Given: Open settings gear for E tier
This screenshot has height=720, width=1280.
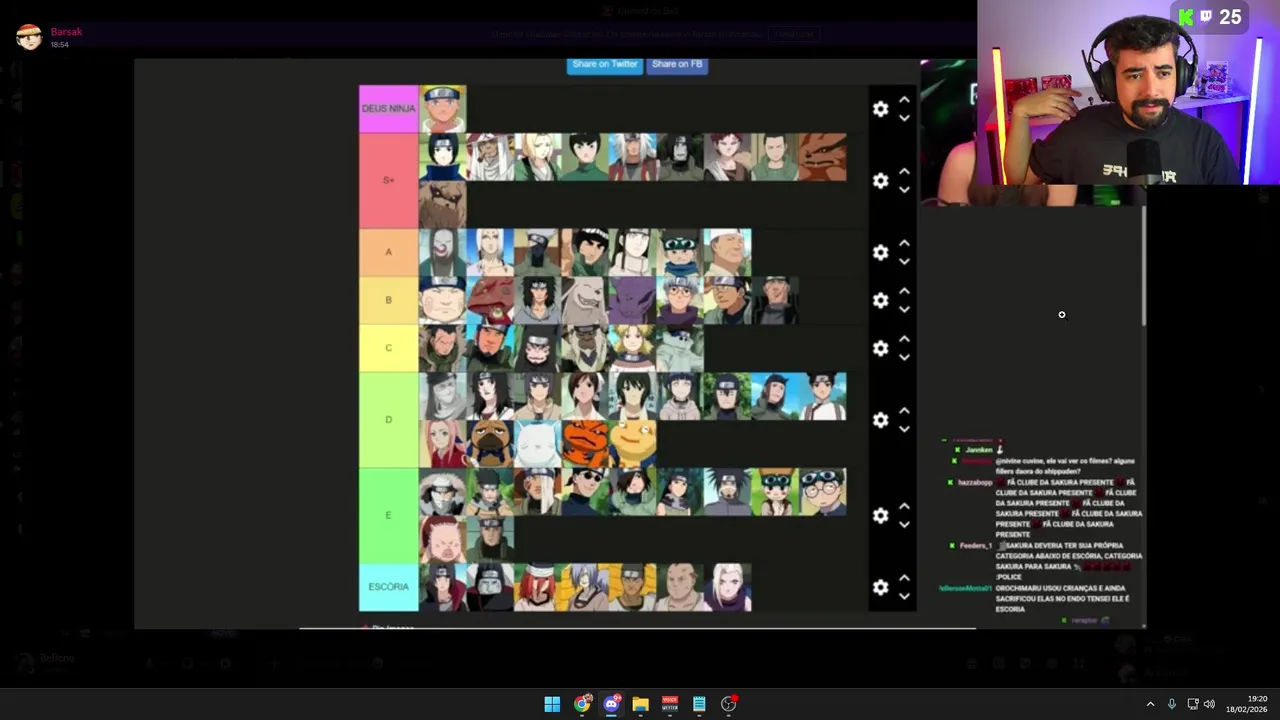Looking at the screenshot, I should click(x=880, y=516).
